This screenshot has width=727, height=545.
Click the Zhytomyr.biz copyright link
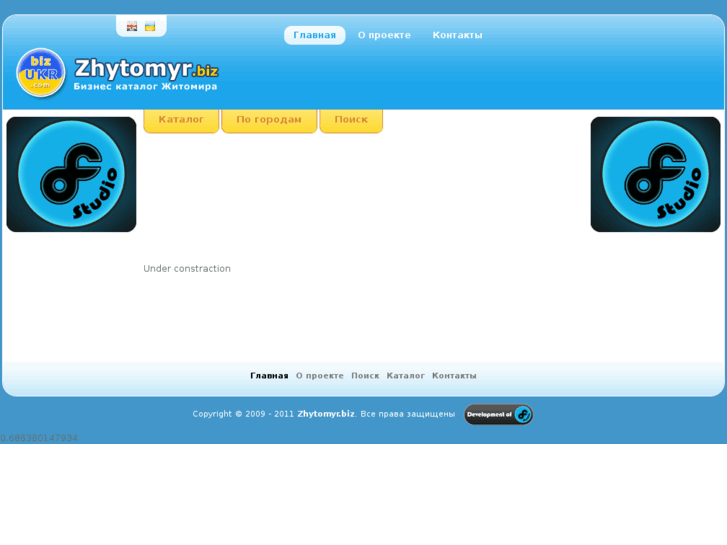tap(326, 414)
